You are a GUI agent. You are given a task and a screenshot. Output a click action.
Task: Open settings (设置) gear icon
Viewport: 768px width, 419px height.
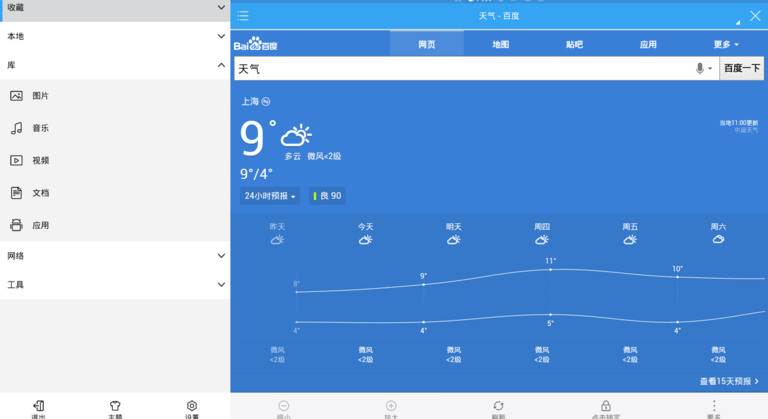point(192,406)
